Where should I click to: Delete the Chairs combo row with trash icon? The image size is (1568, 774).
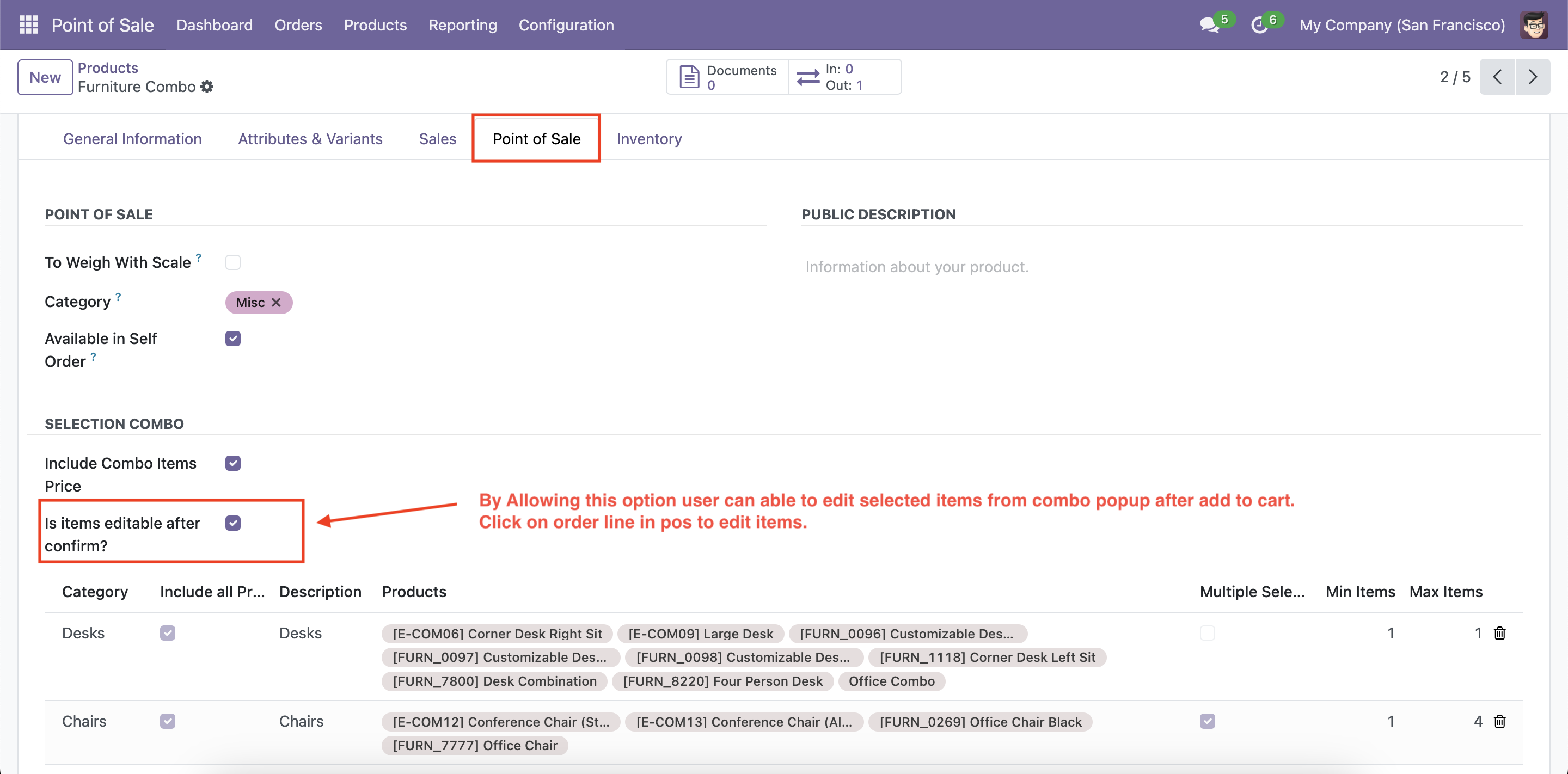(x=1500, y=722)
